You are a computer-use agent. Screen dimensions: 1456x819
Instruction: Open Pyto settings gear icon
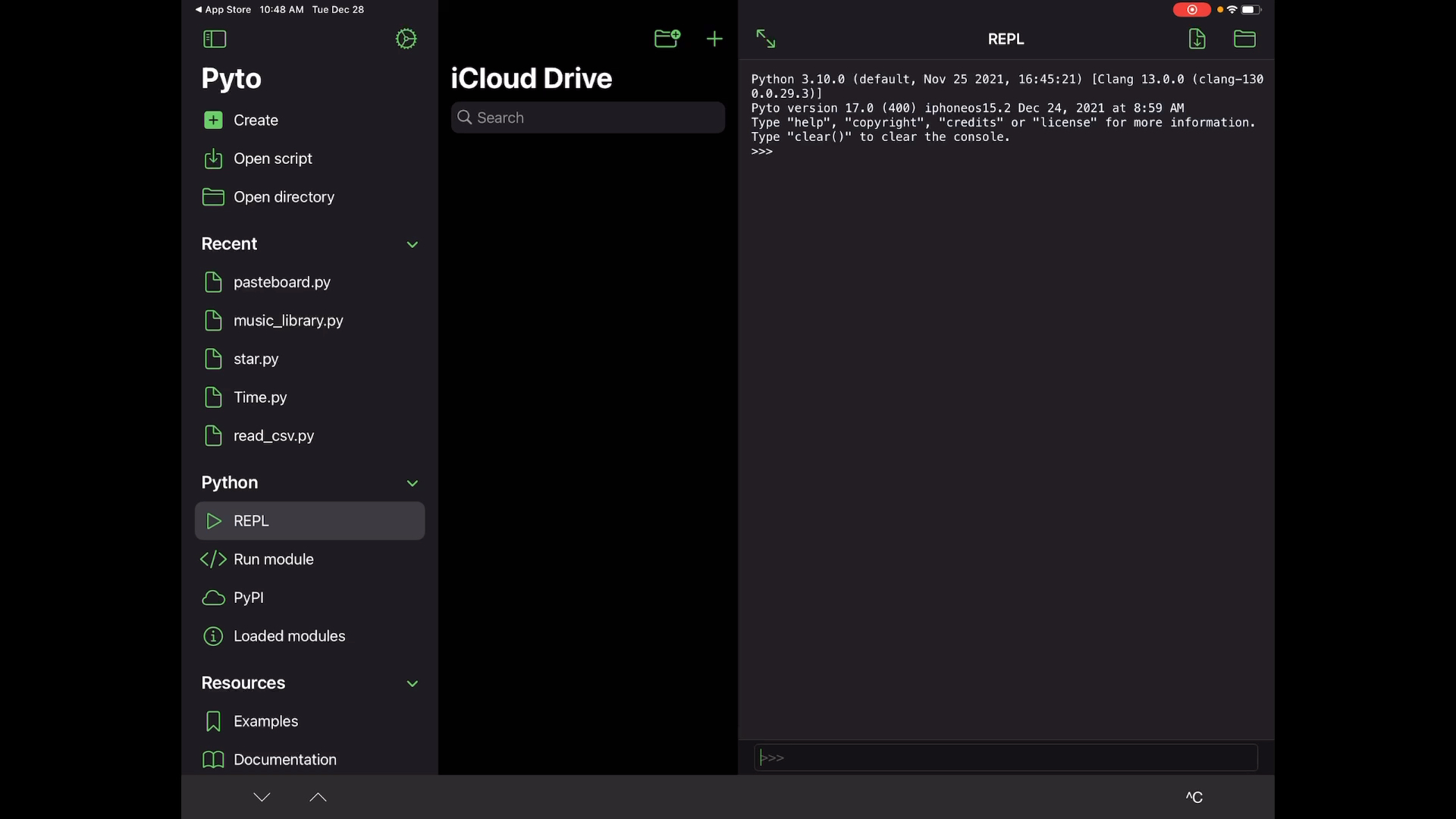click(406, 39)
